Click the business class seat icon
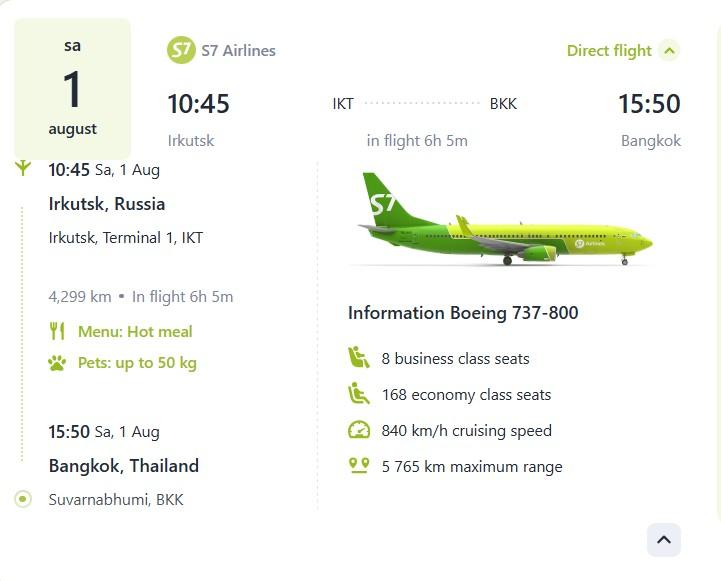 coord(359,358)
